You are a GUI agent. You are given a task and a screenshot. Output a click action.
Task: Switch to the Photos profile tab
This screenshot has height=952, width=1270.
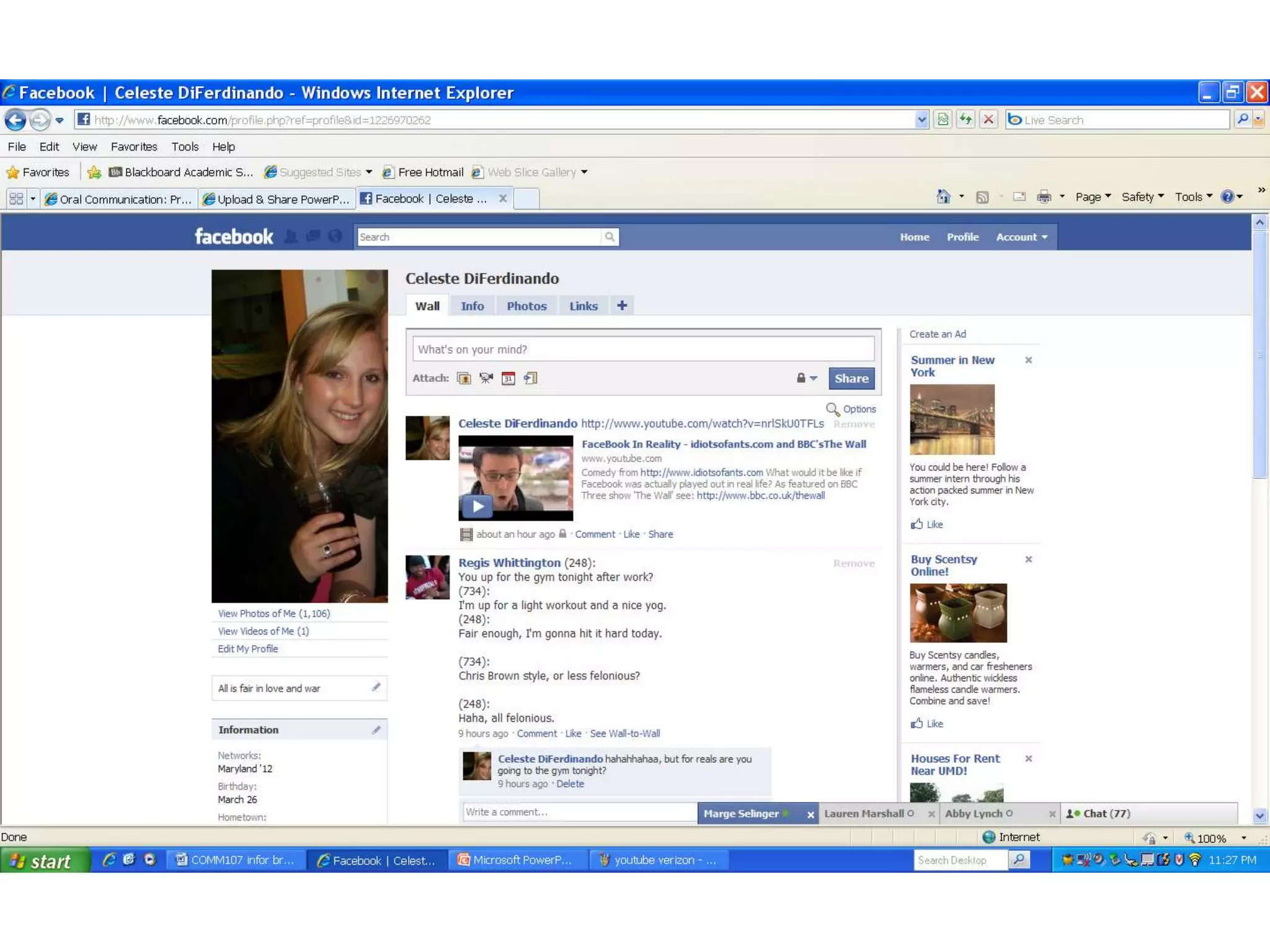pos(526,306)
